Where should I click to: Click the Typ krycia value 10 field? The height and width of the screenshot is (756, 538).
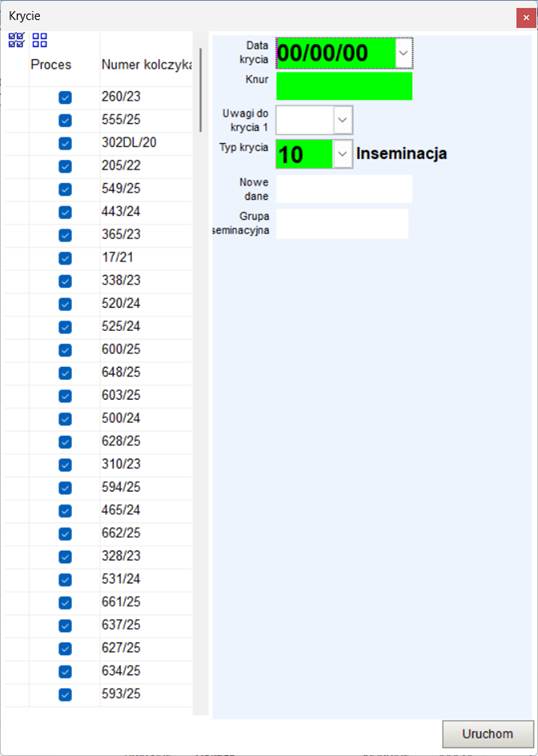[x=304, y=154]
